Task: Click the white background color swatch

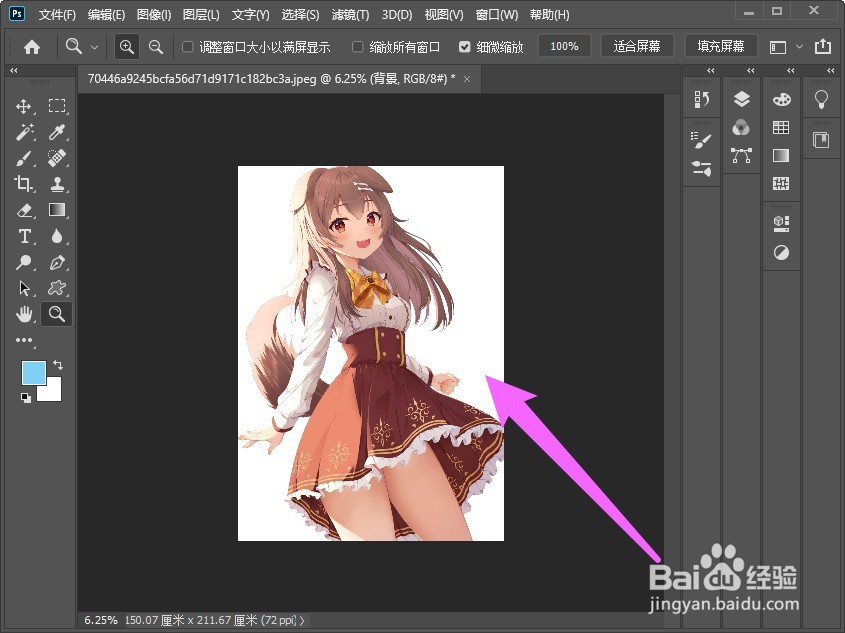Action: pos(52,392)
